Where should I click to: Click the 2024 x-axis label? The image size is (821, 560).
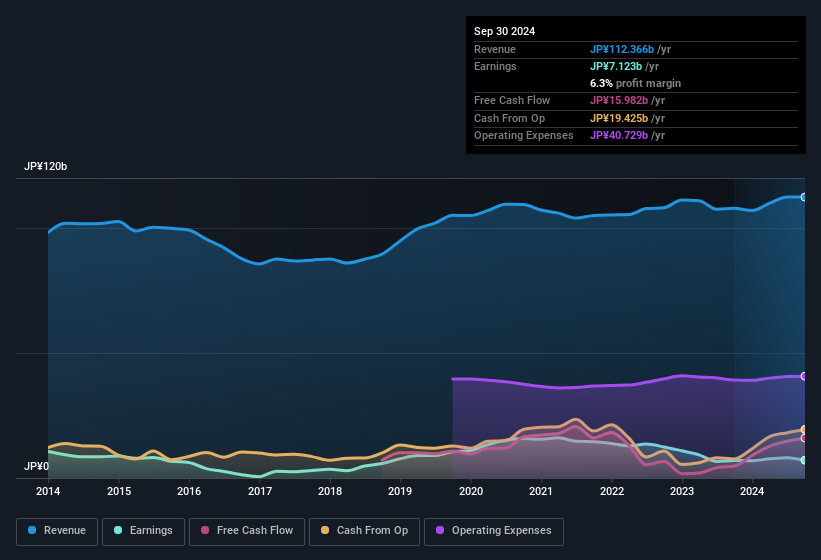point(752,491)
